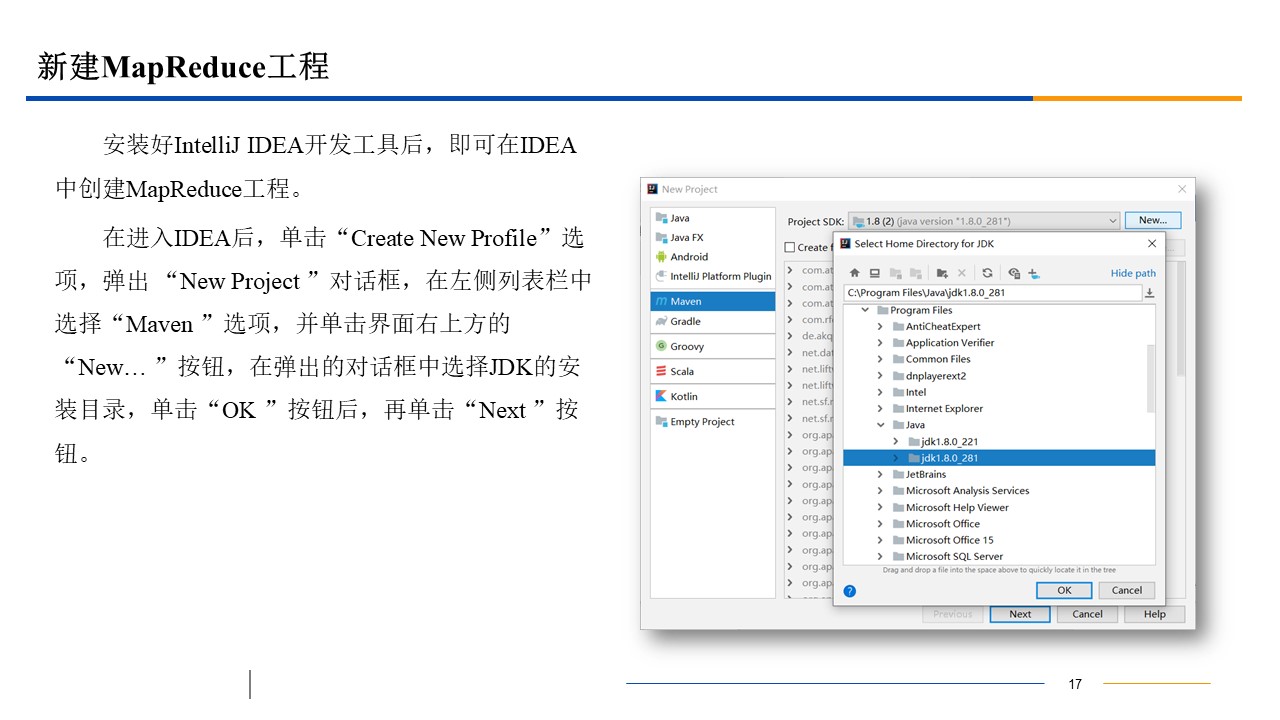This screenshot has height=720, width=1280.
Task: Click OK in JDK directory dialog
Action: point(1064,590)
